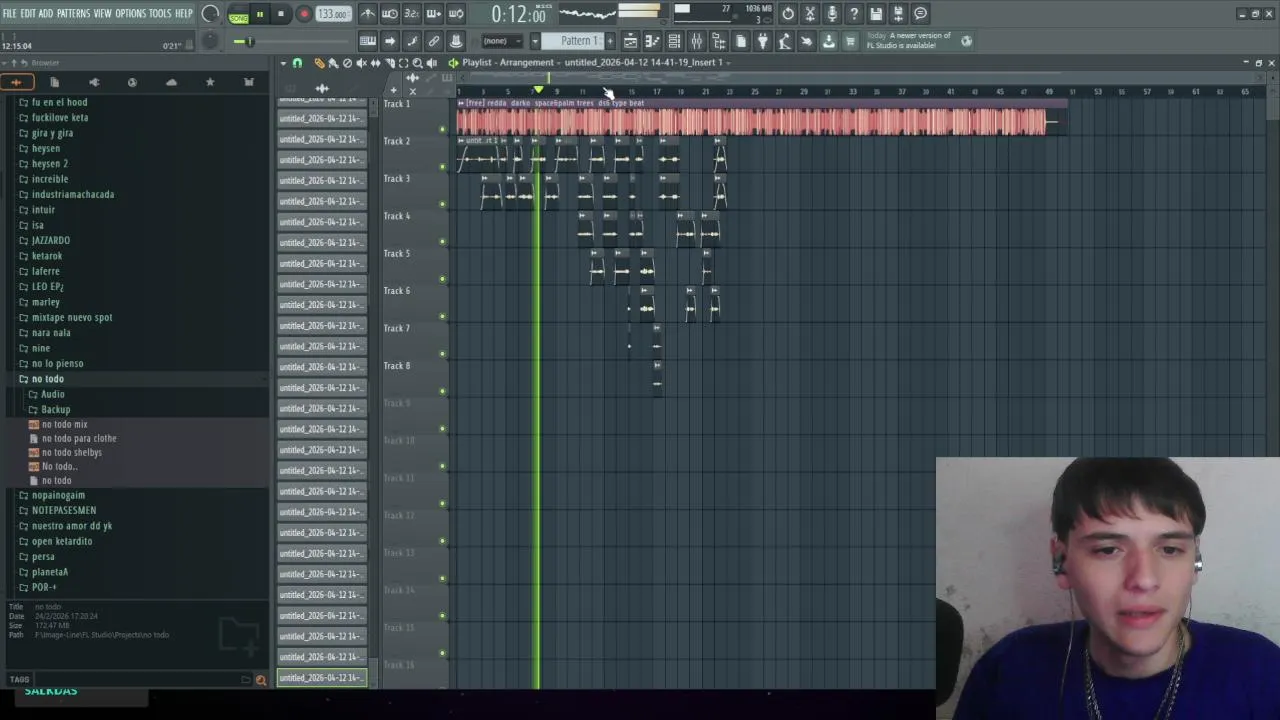The image size is (1280, 720).
Task: Select the playlist Zoom magnifier tool
Action: [x=417, y=63]
